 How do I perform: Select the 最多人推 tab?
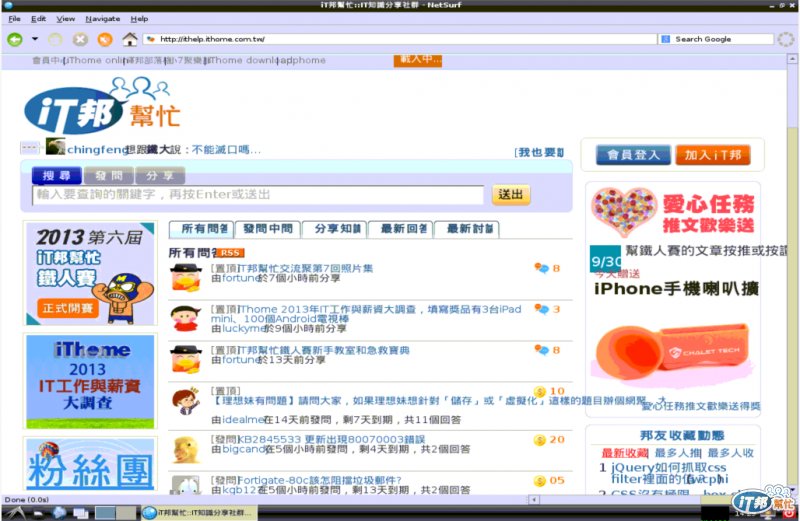click(x=678, y=453)
